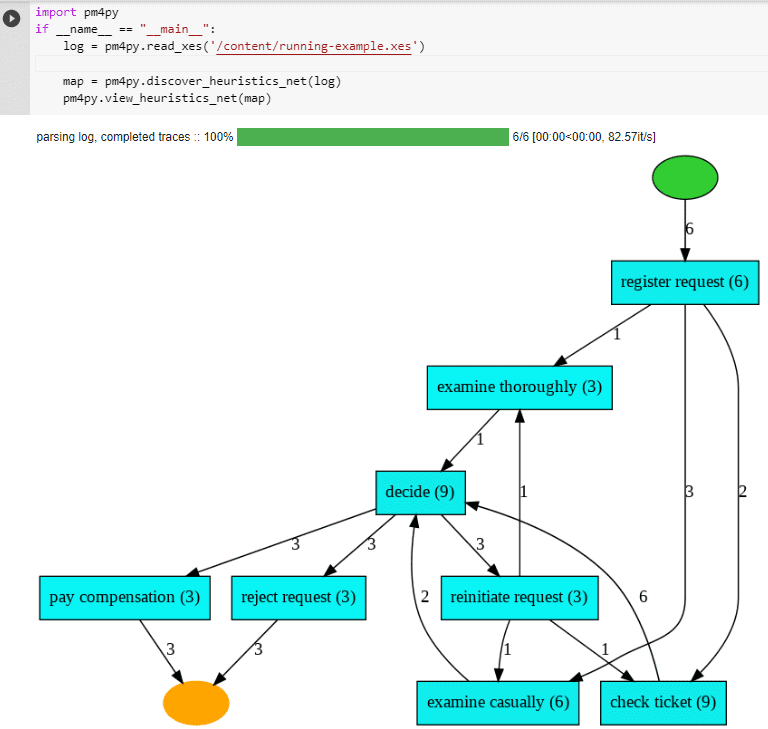Screen dimensions: 768x729
Task: Open the '/content/running-example.xes' path link
Action: point(313,47)
